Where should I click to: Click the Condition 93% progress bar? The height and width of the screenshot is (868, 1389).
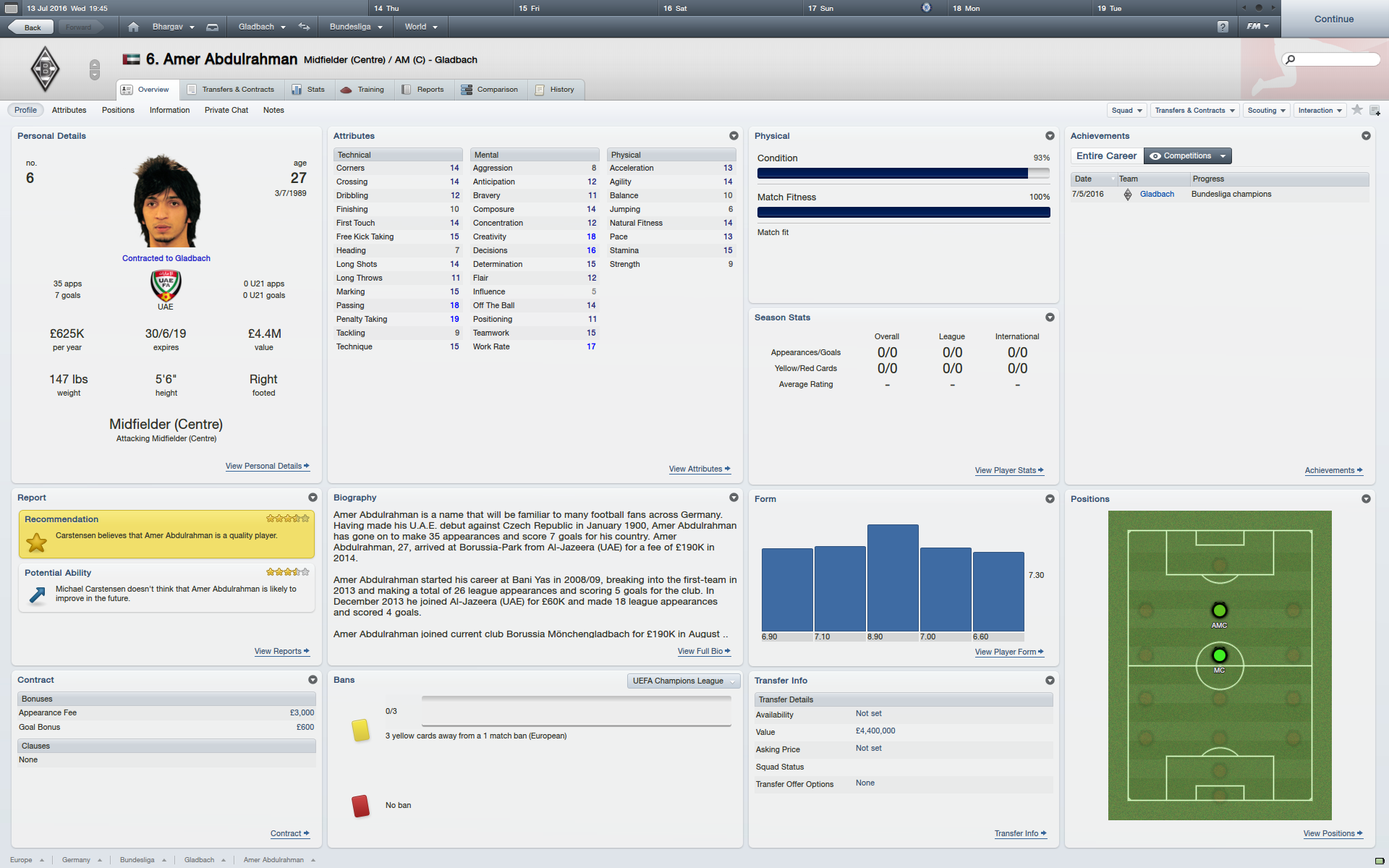[904, 174]
